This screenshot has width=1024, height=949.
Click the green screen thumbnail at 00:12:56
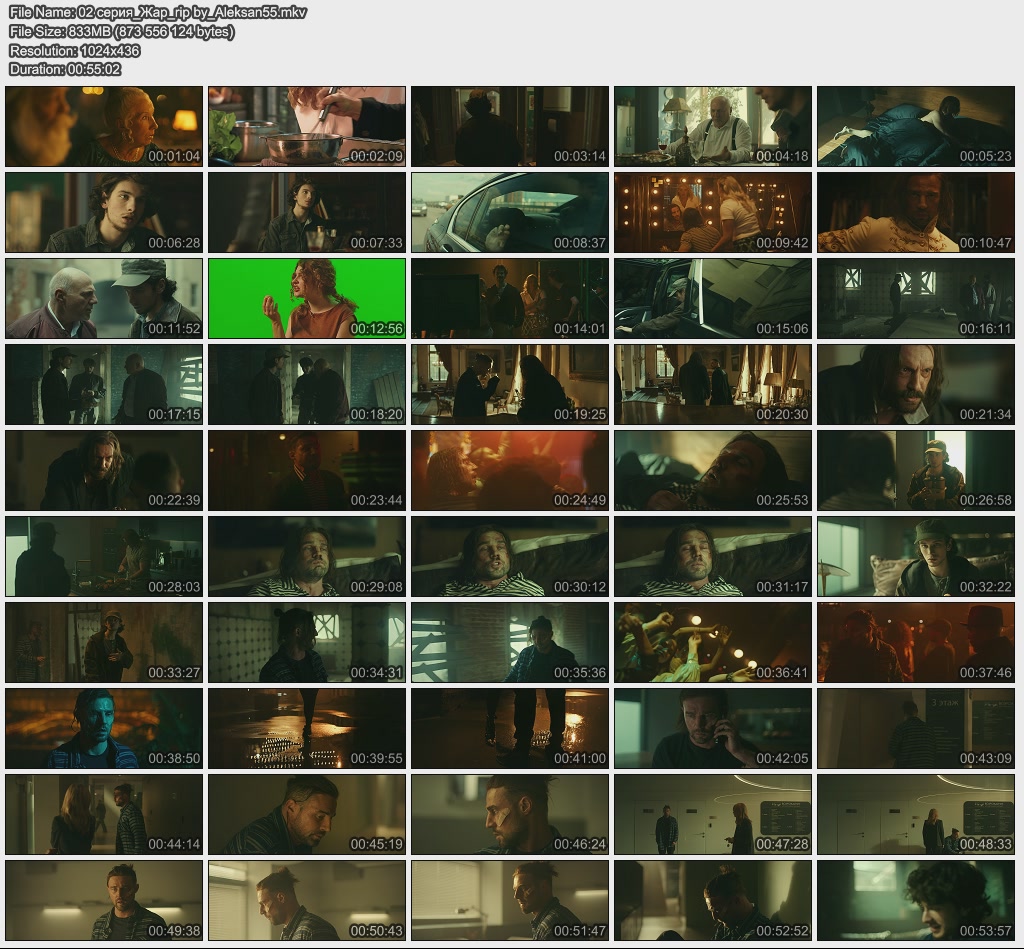click(x=307, y=299)
